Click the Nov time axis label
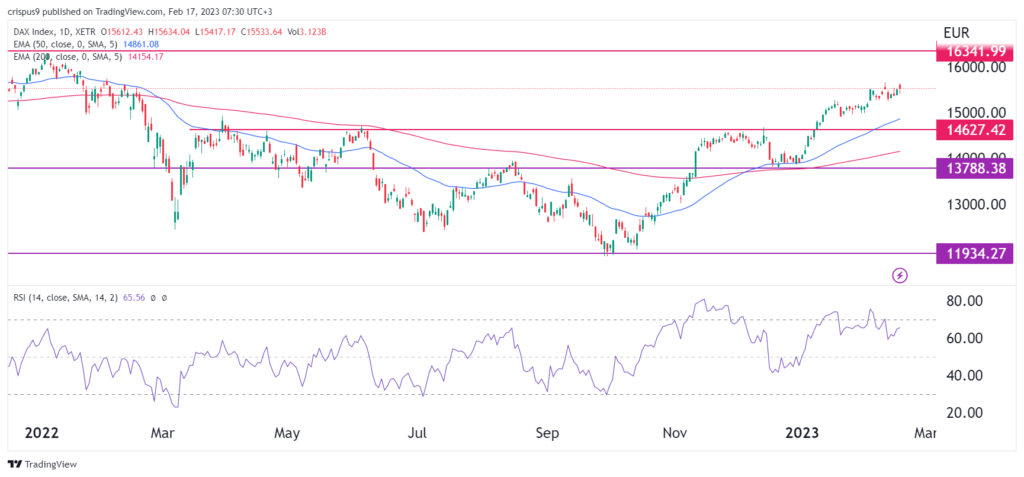This screenshot has width=1024, height=477. coord(674,433)
